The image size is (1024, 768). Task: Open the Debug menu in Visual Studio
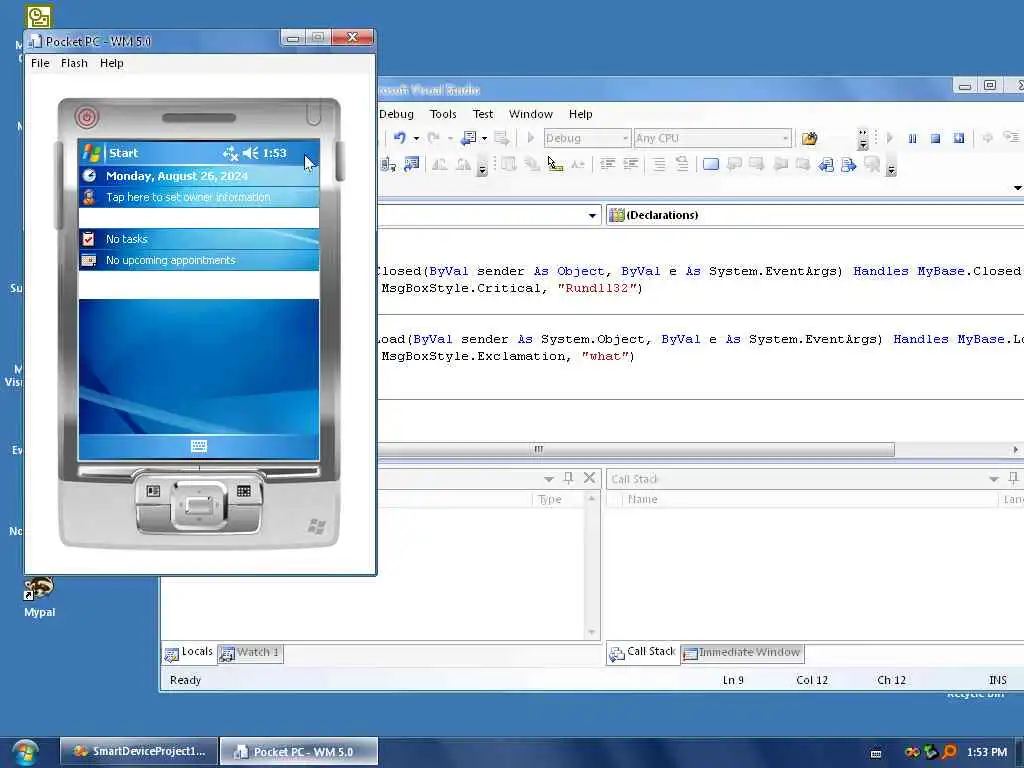coord(396,114)
